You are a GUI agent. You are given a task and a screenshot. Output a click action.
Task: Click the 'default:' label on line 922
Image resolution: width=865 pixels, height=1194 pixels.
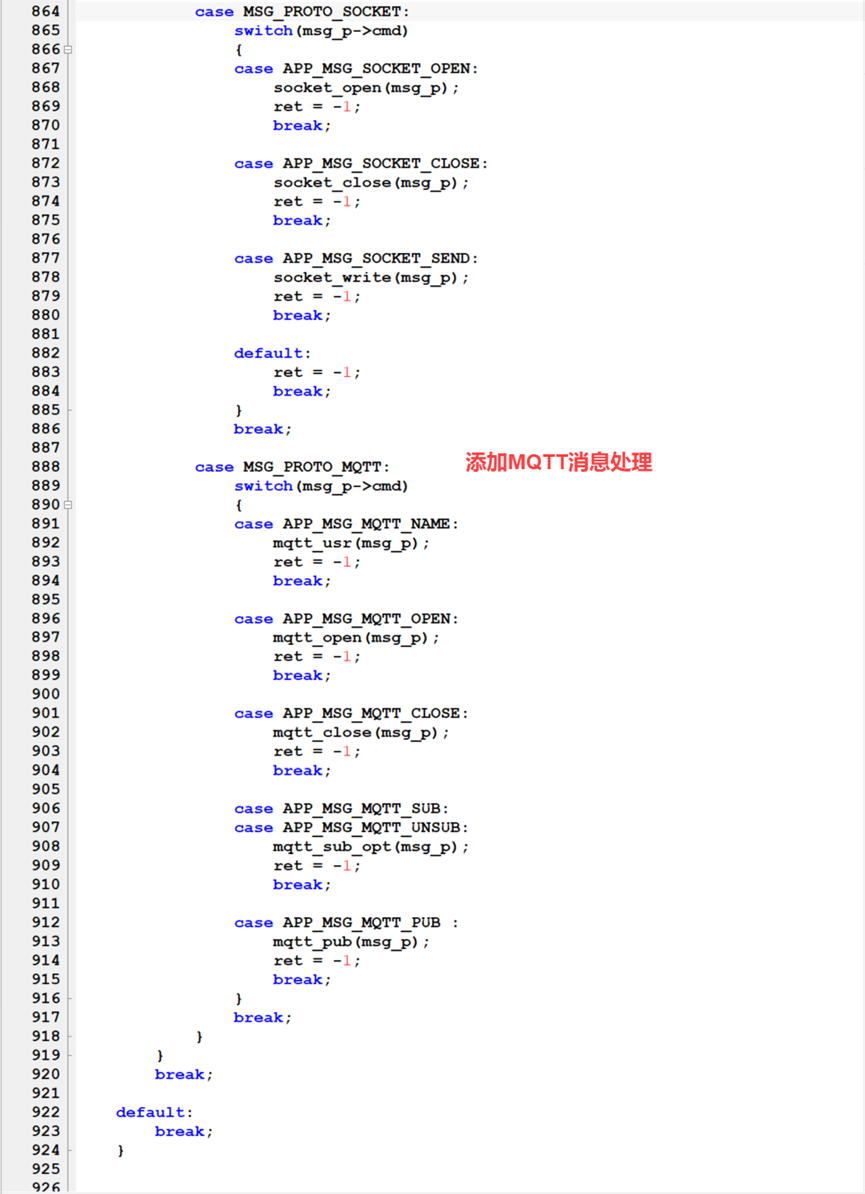point(155,1113)
